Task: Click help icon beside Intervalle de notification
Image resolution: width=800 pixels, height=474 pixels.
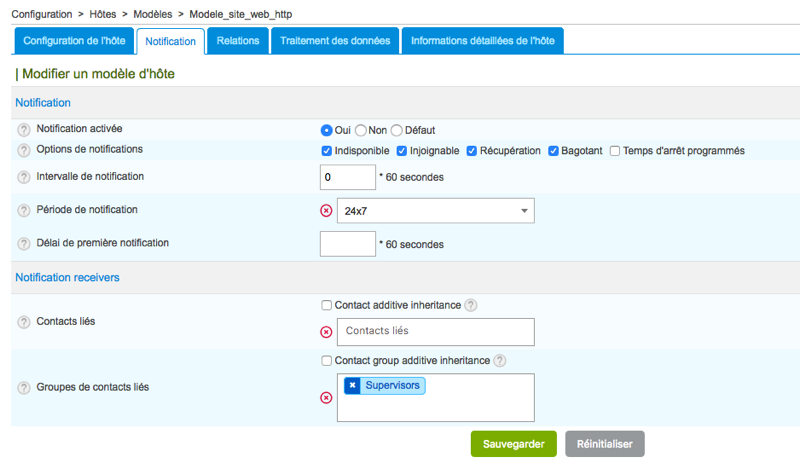Action: [24, 177]
